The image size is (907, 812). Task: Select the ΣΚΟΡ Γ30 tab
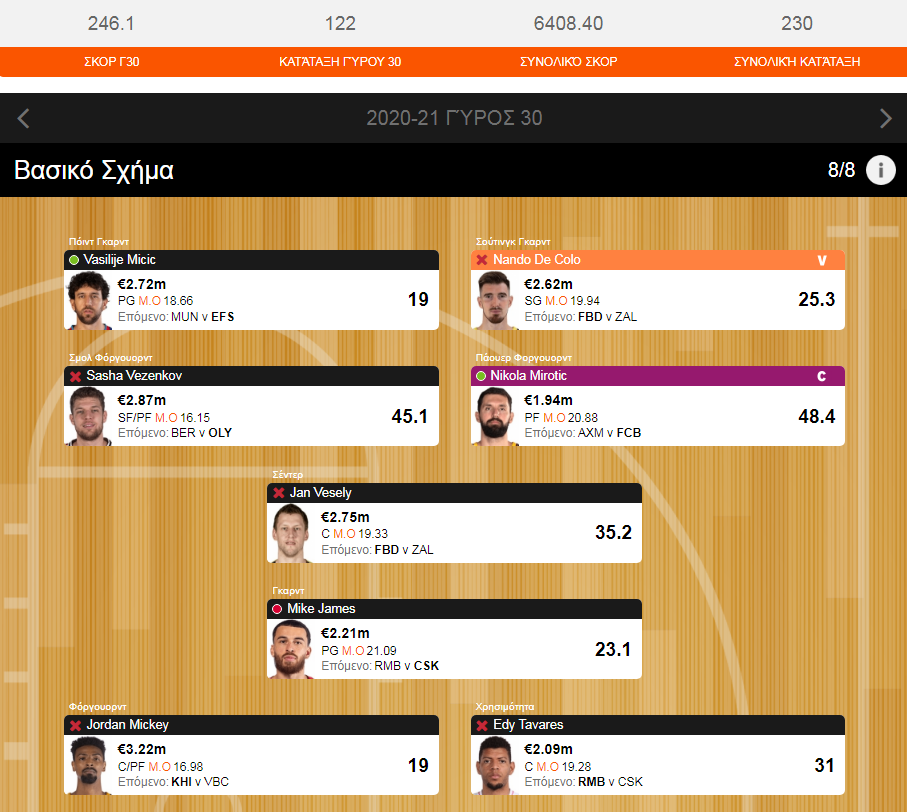(x=112, y=61)
